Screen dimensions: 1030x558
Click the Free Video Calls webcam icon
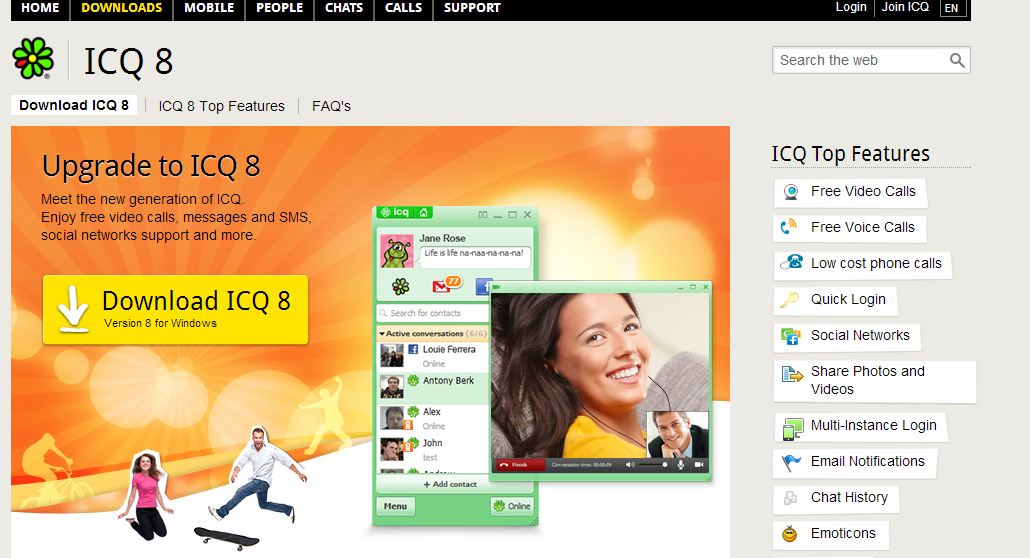[x=791, y=192]
